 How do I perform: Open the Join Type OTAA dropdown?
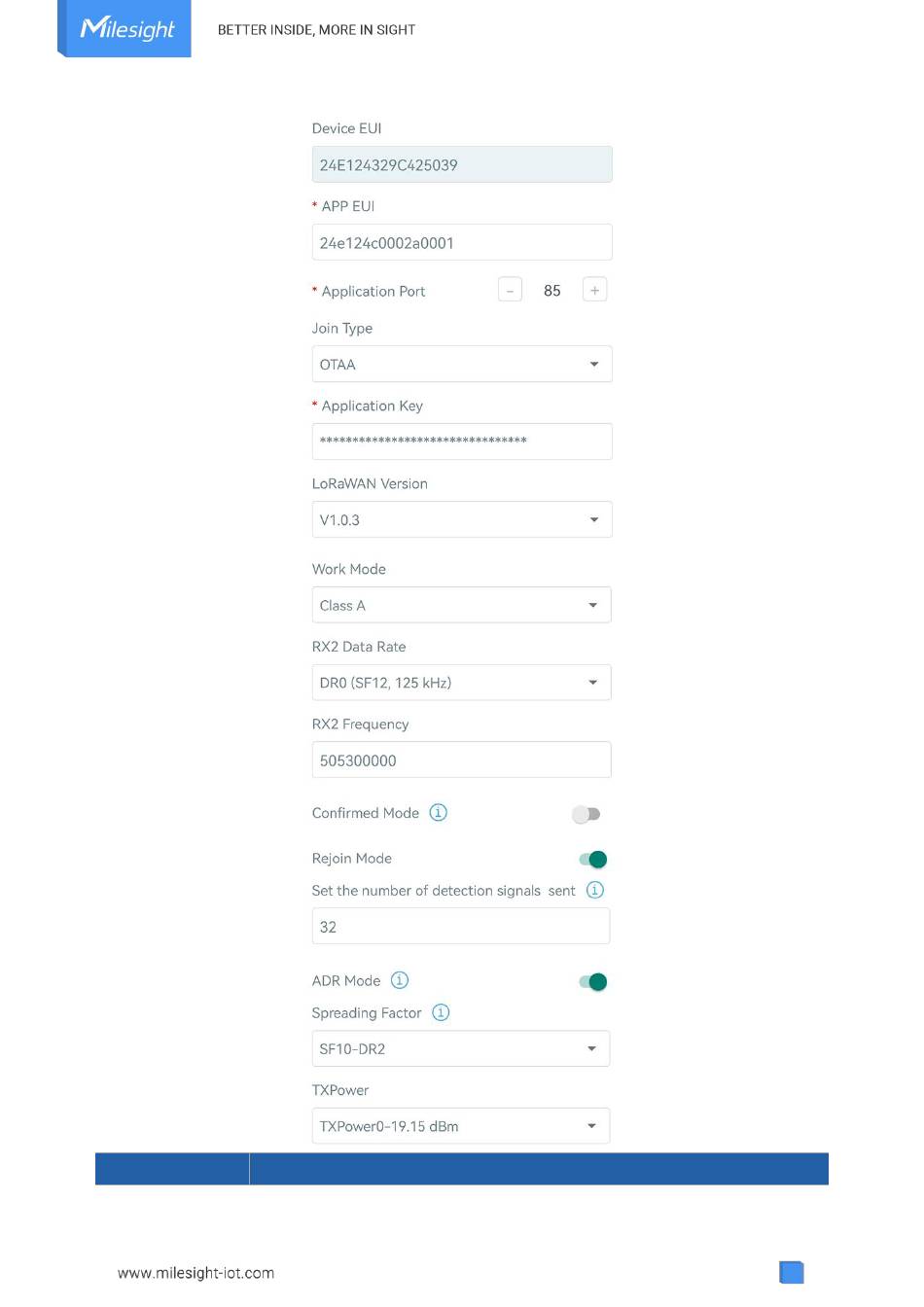point(462,364)
